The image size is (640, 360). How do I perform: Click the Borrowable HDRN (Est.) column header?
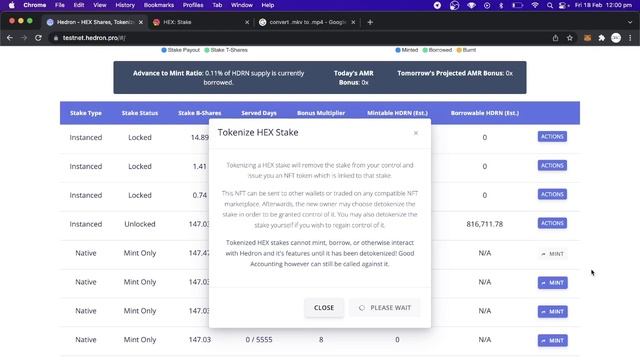pos(484,113)
